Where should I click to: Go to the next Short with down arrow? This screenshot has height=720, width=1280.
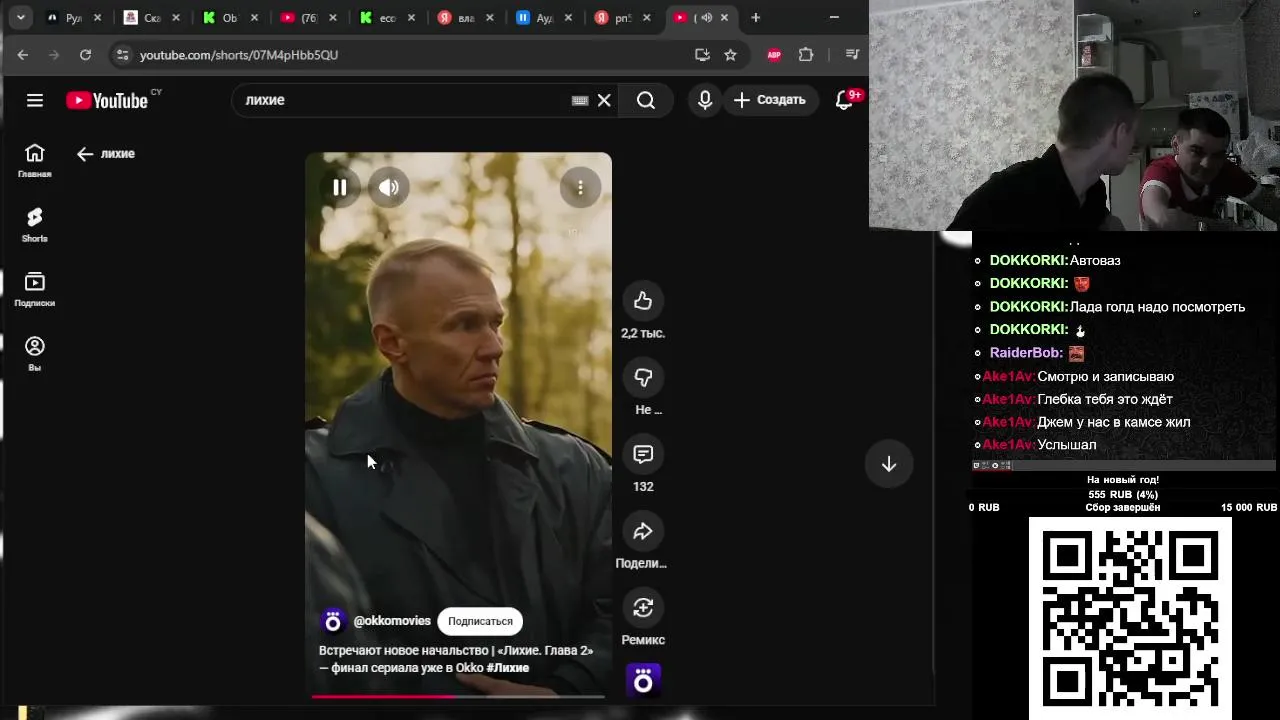tap(889, 464)
